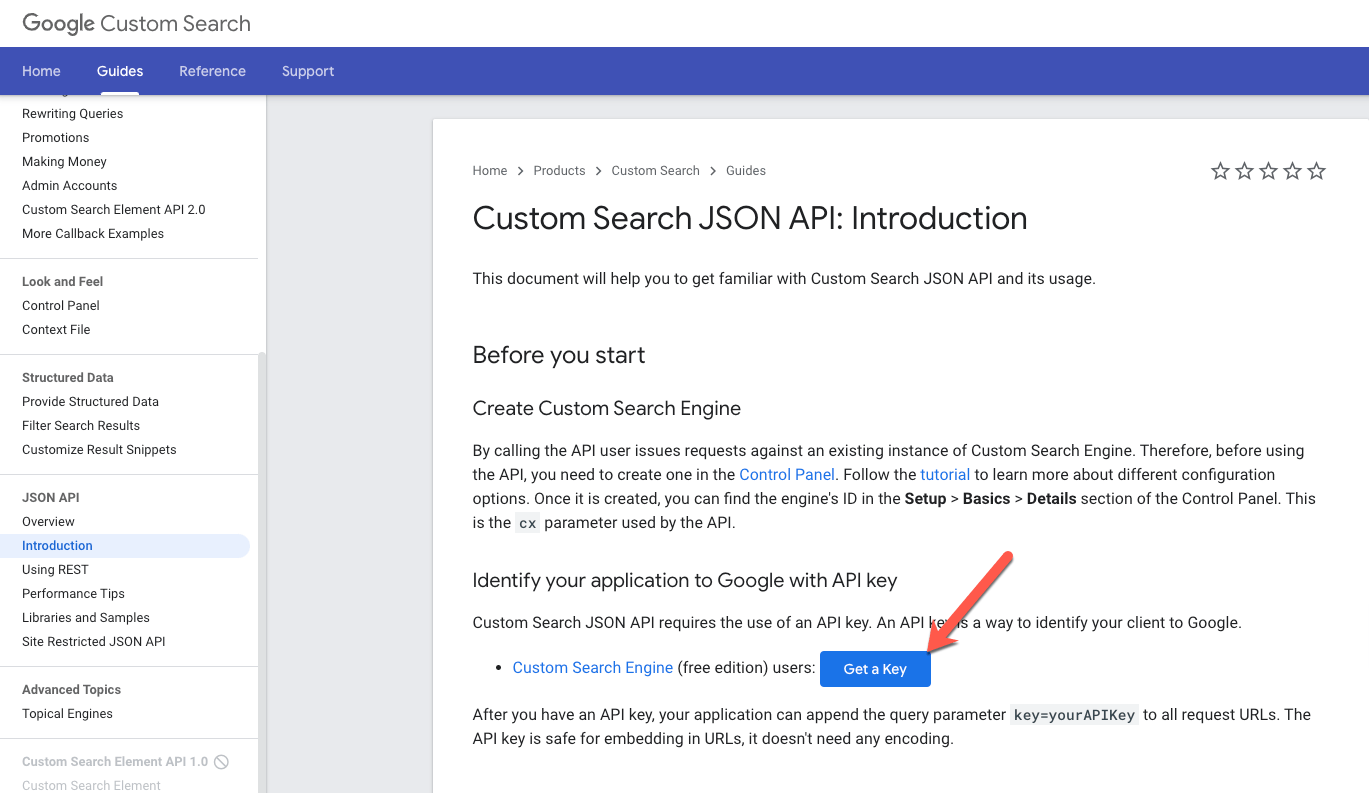Screen dimensions: 1369x793
Task: Rate the page three stars
Action: 1268,171
